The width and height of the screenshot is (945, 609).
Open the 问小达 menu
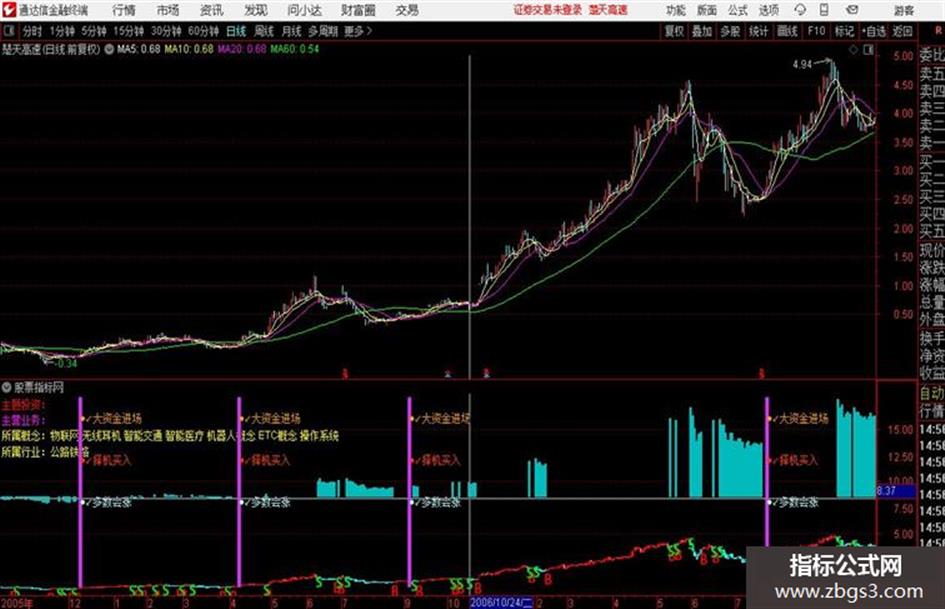coord(304,10)
